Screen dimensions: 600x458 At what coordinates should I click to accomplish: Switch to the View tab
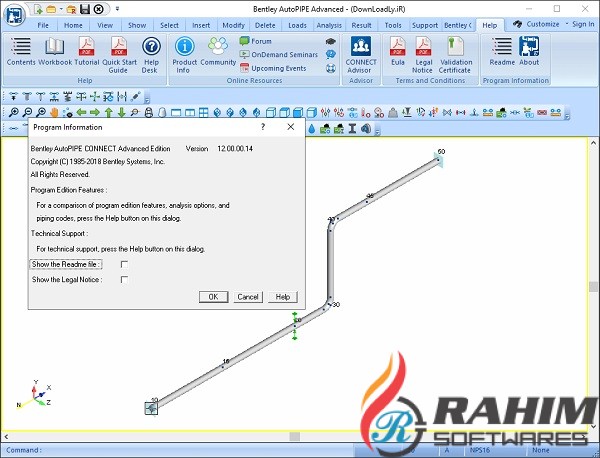pos(105,25)
